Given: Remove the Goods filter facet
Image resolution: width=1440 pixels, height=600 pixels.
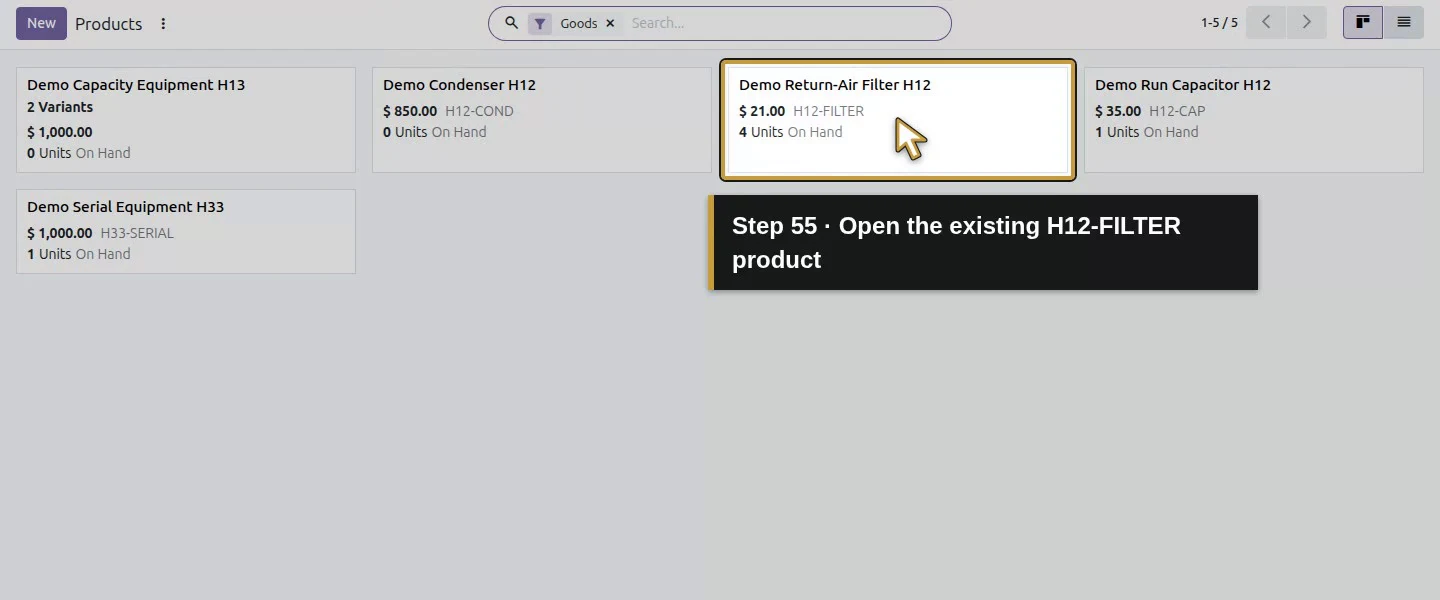Looking at the screenshot, I should (610, 23).
